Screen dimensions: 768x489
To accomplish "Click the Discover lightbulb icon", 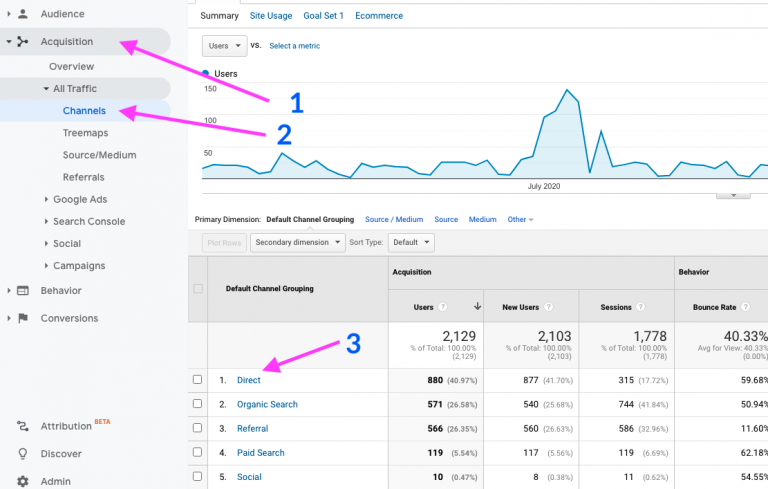I will pos(23,454).
